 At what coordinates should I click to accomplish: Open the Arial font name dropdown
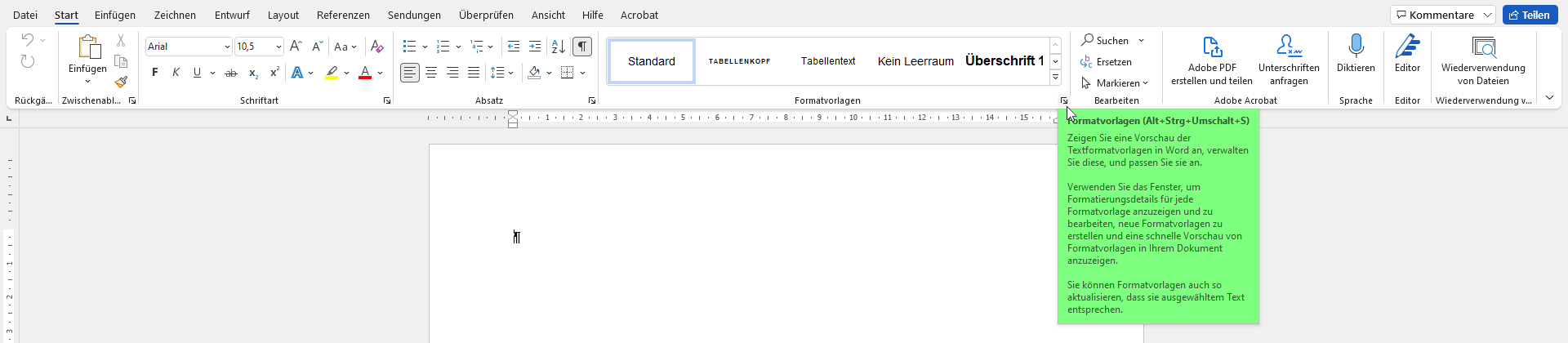[227, 47]
